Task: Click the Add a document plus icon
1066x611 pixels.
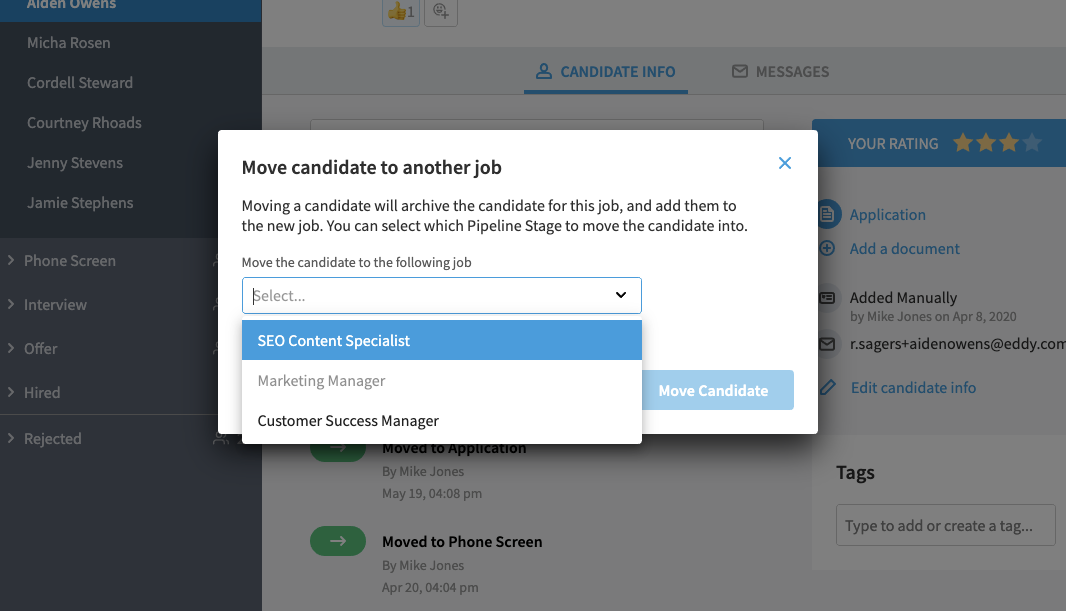Action: coord(827,248)
